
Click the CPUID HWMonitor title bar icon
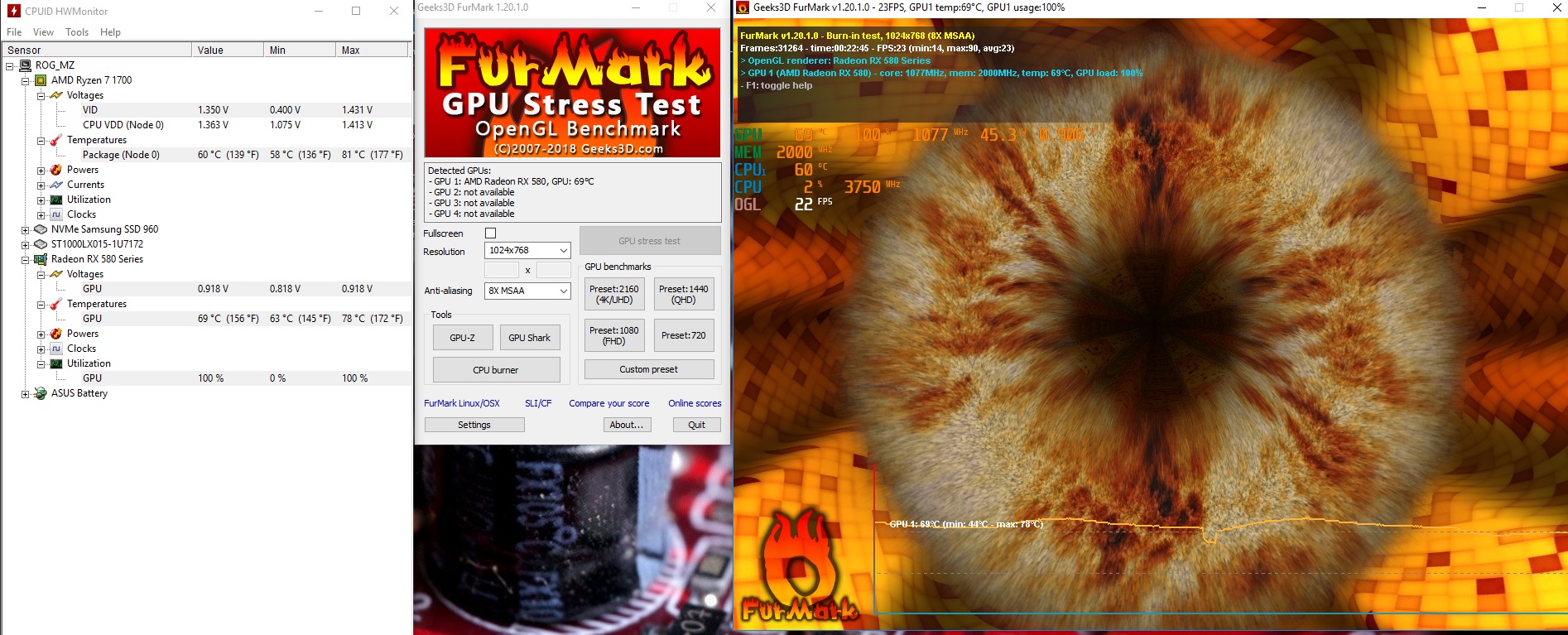pos(13,11)
